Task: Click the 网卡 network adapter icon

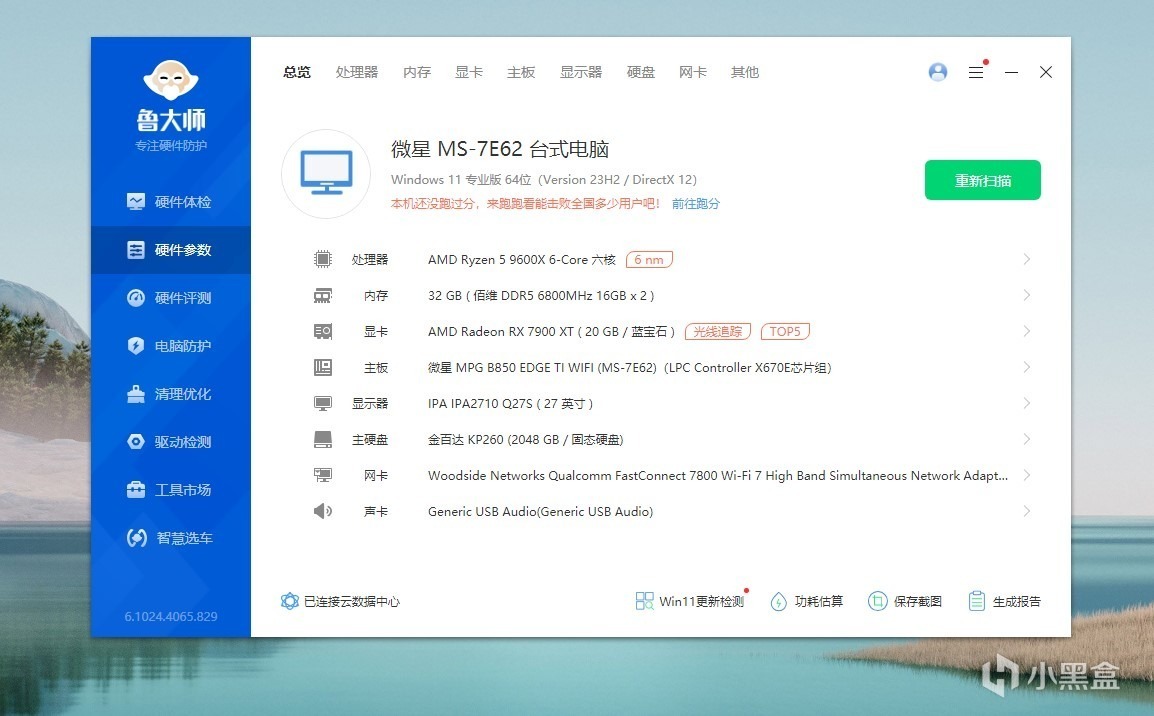Action: coord(322,475)
